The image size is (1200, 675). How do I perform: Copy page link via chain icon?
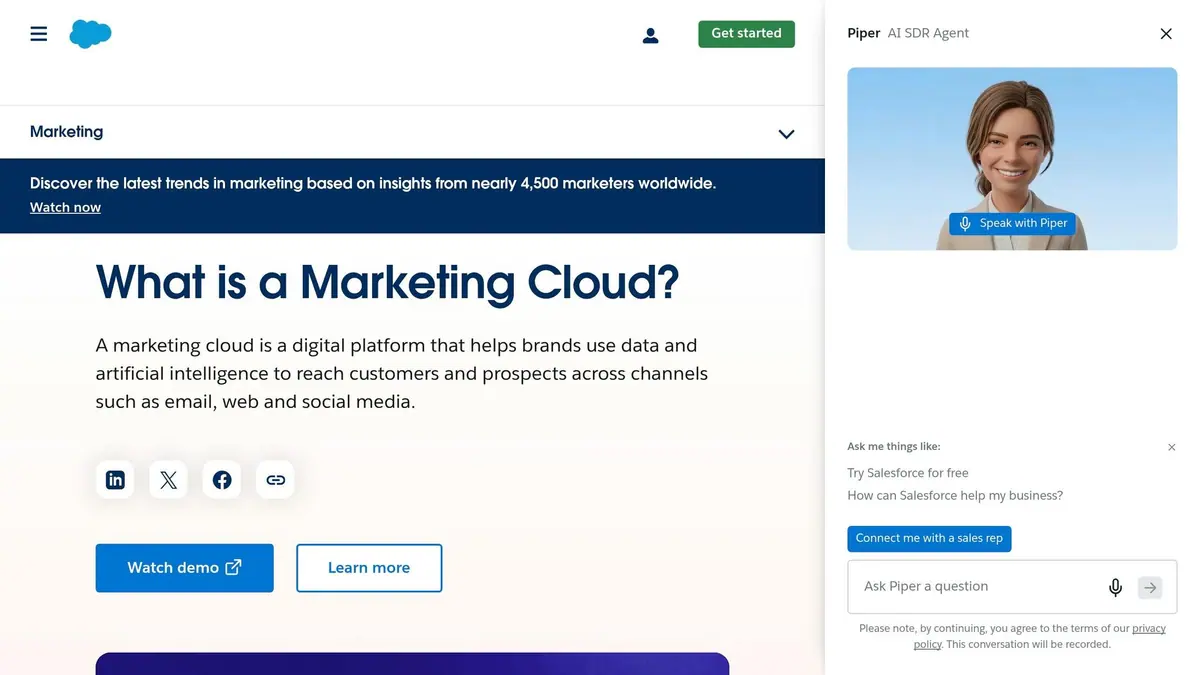(275, 480)
